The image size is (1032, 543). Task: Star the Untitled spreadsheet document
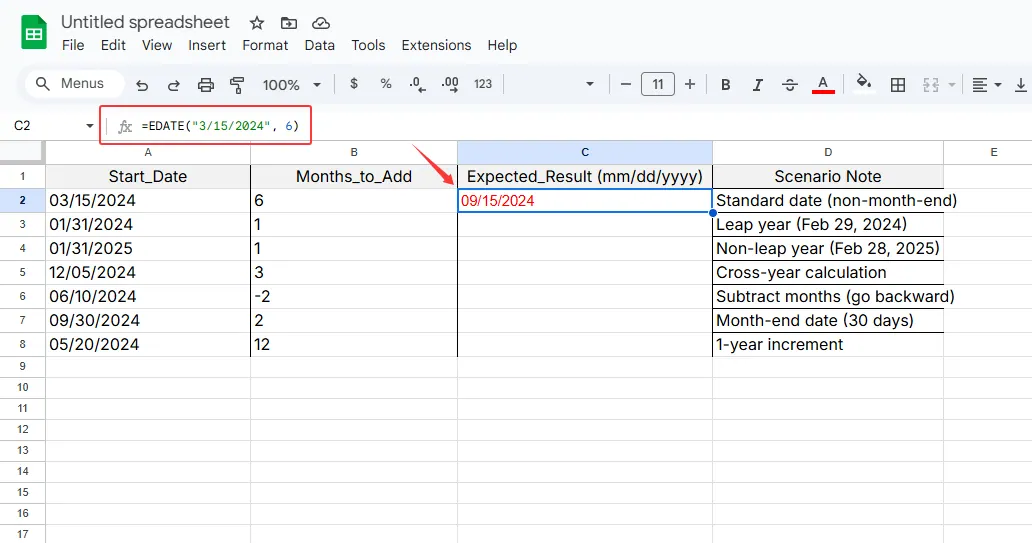(257, 23)
